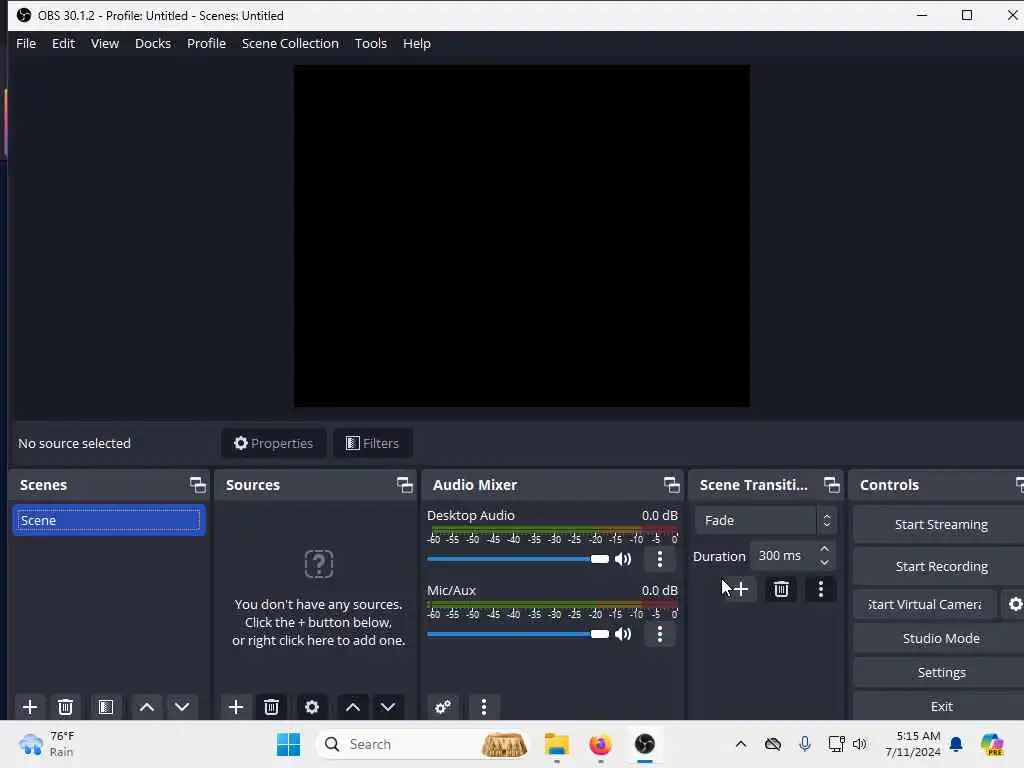1024x768 pixels.
Task: Click Start Recording button
Action: click(940, 566)
